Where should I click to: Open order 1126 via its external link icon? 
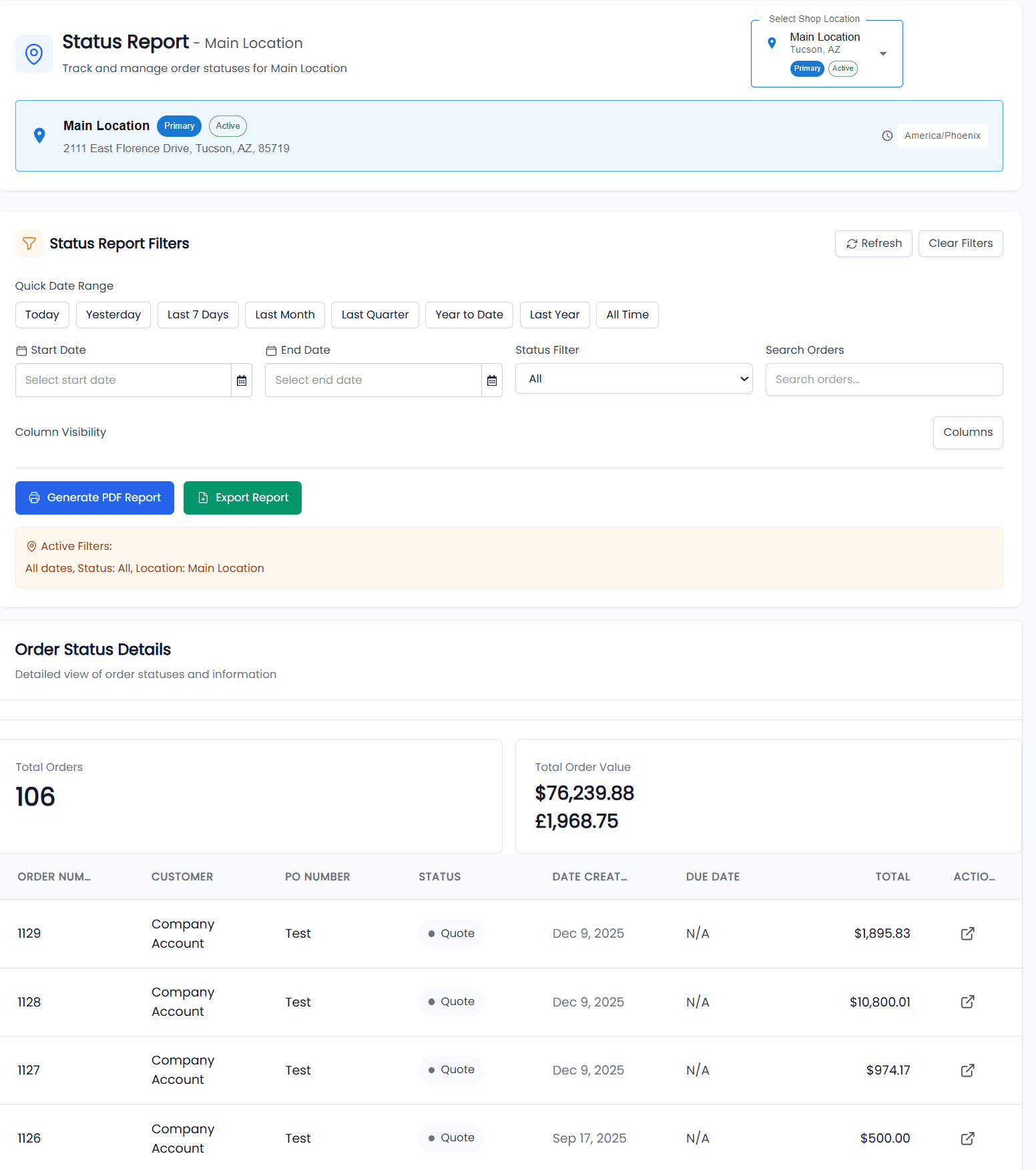click(x=967, y=1139)
